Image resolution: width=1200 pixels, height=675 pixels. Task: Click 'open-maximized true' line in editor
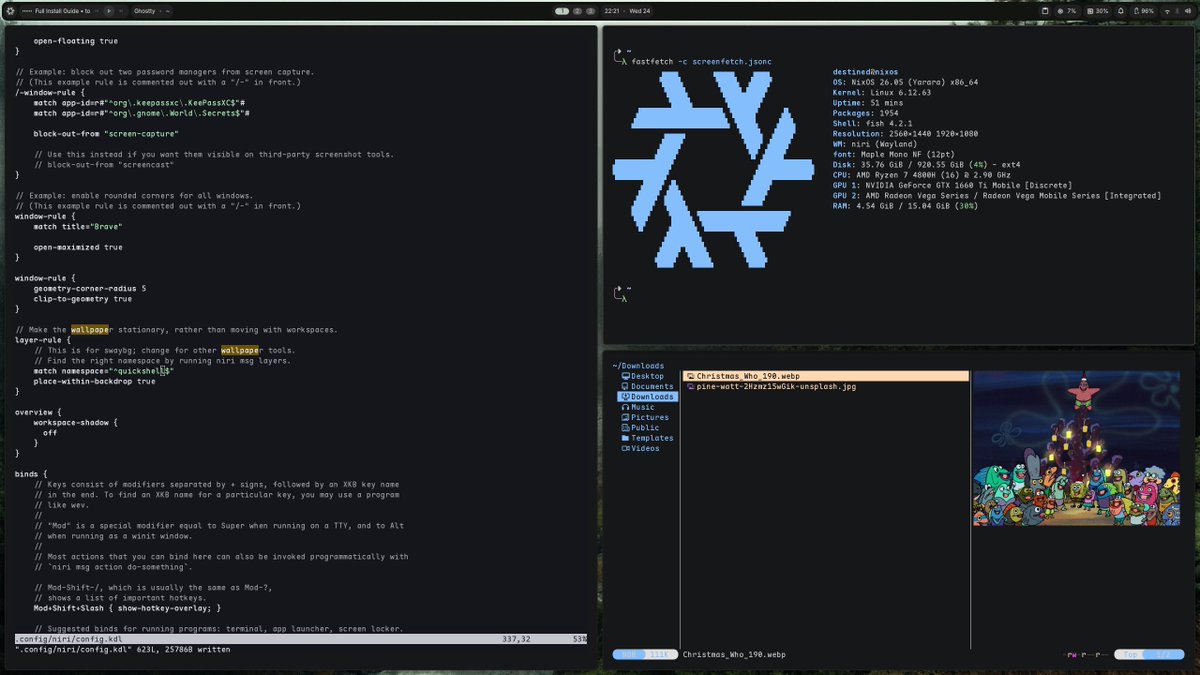pos(78,247)
